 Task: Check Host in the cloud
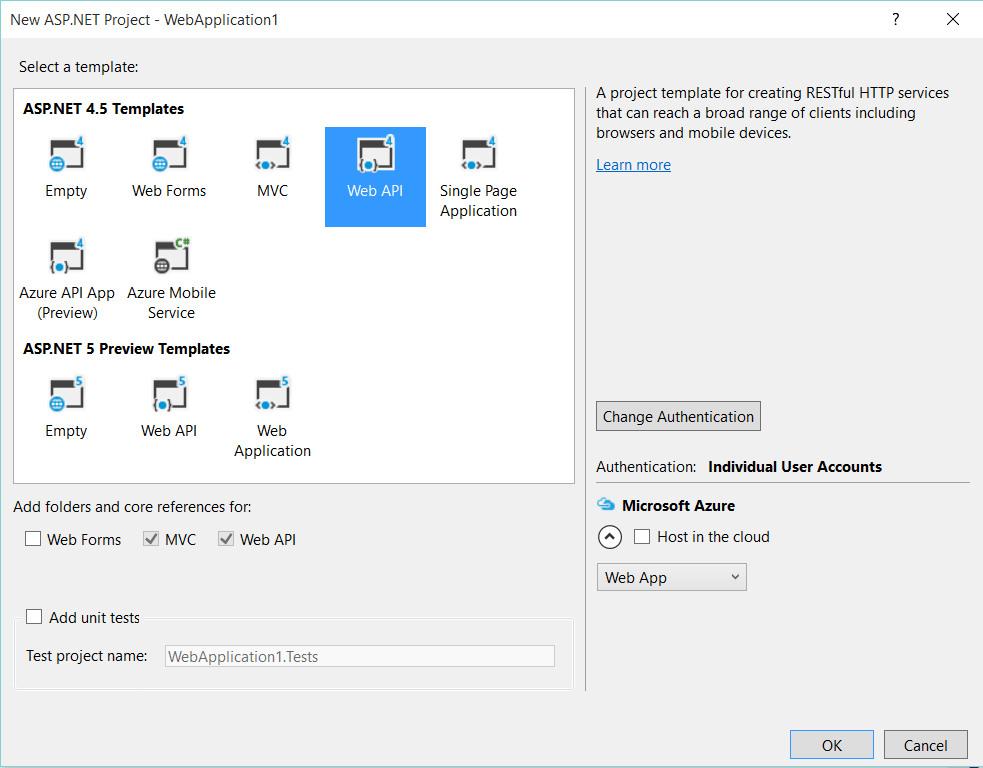click(x=642, y=537)
